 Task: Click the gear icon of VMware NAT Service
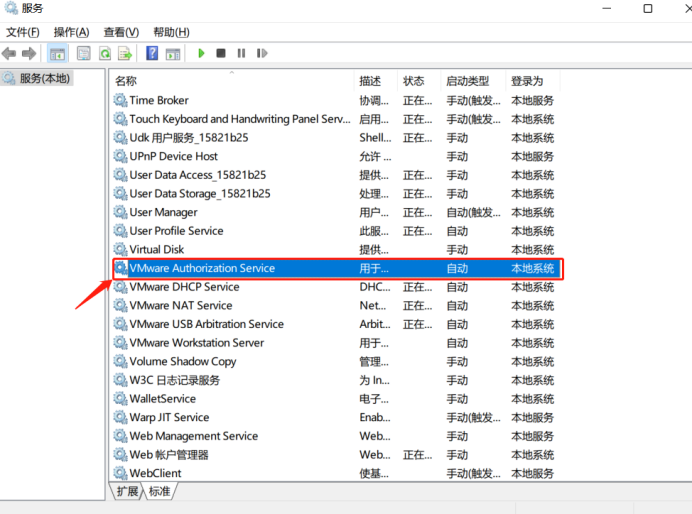pyautogui.click(x=120, y=305)
